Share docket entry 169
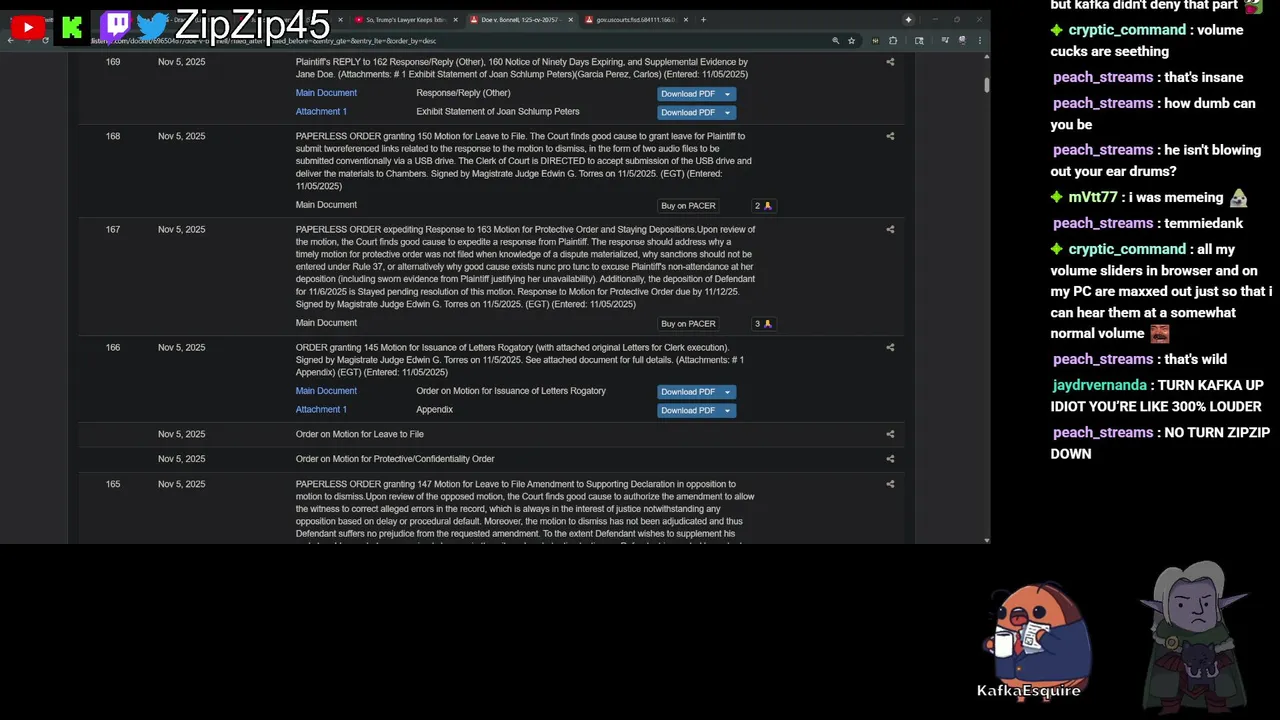1280x720 pixels. tap(890, 62)
